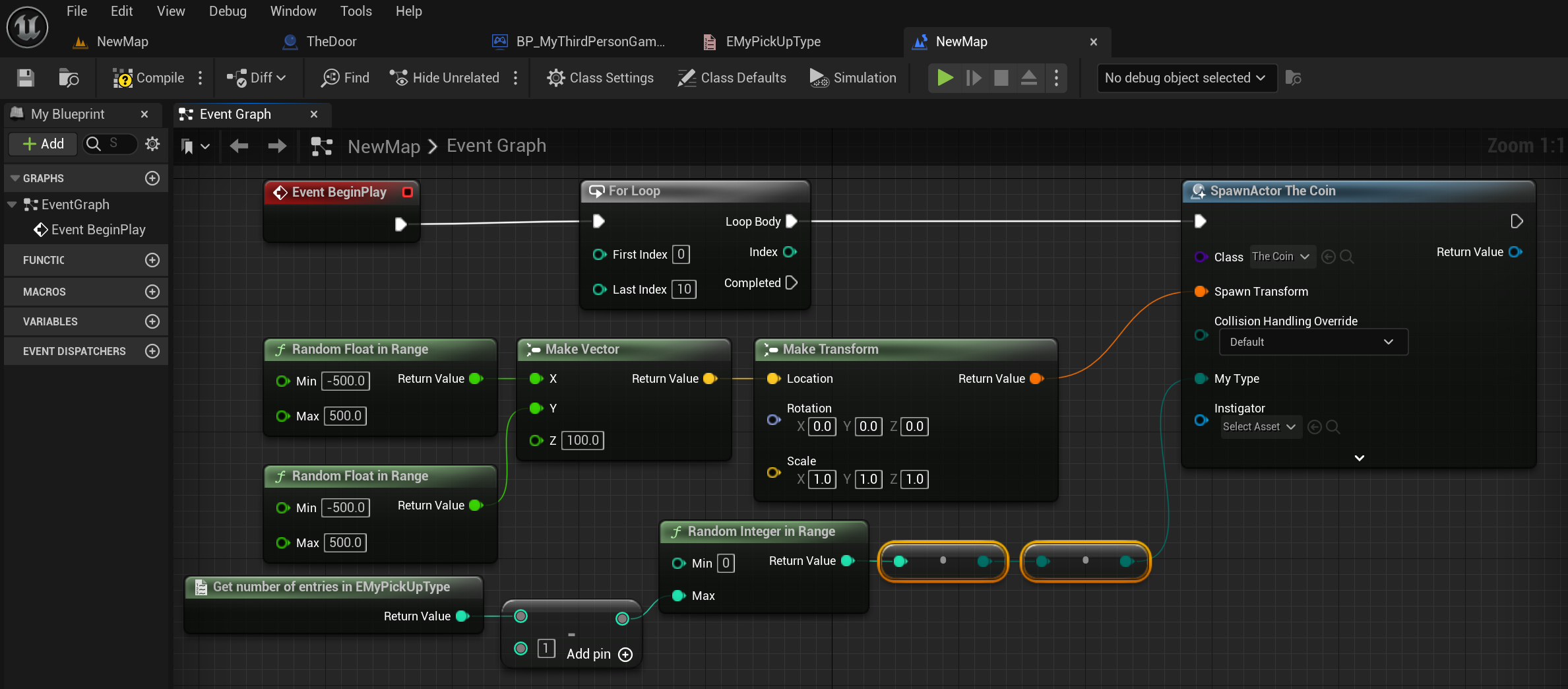Viewport: 1568px width, 689px height.
Task: Switch to TheDoor tab
Action: [320, 42]
